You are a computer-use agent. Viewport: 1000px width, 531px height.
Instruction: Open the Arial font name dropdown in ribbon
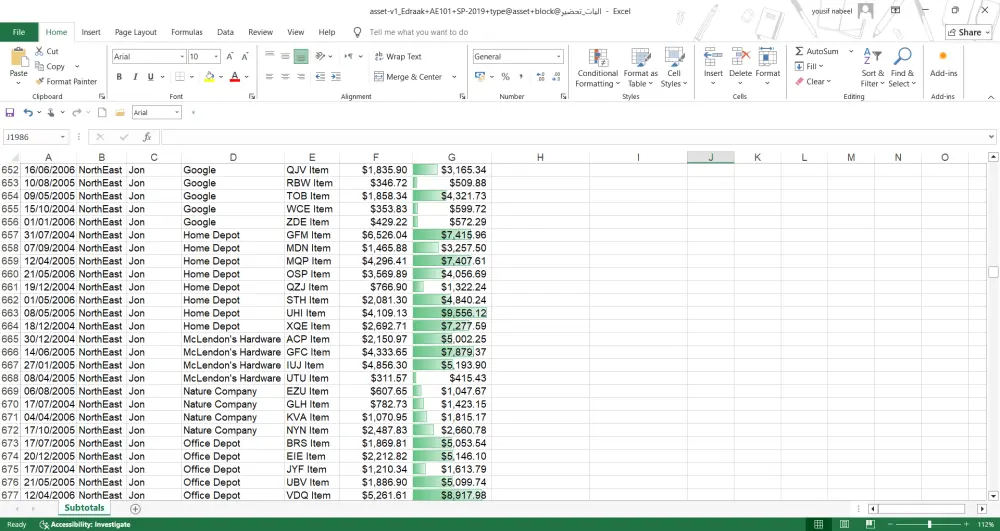pyautogui.click(x=182, y=57)
